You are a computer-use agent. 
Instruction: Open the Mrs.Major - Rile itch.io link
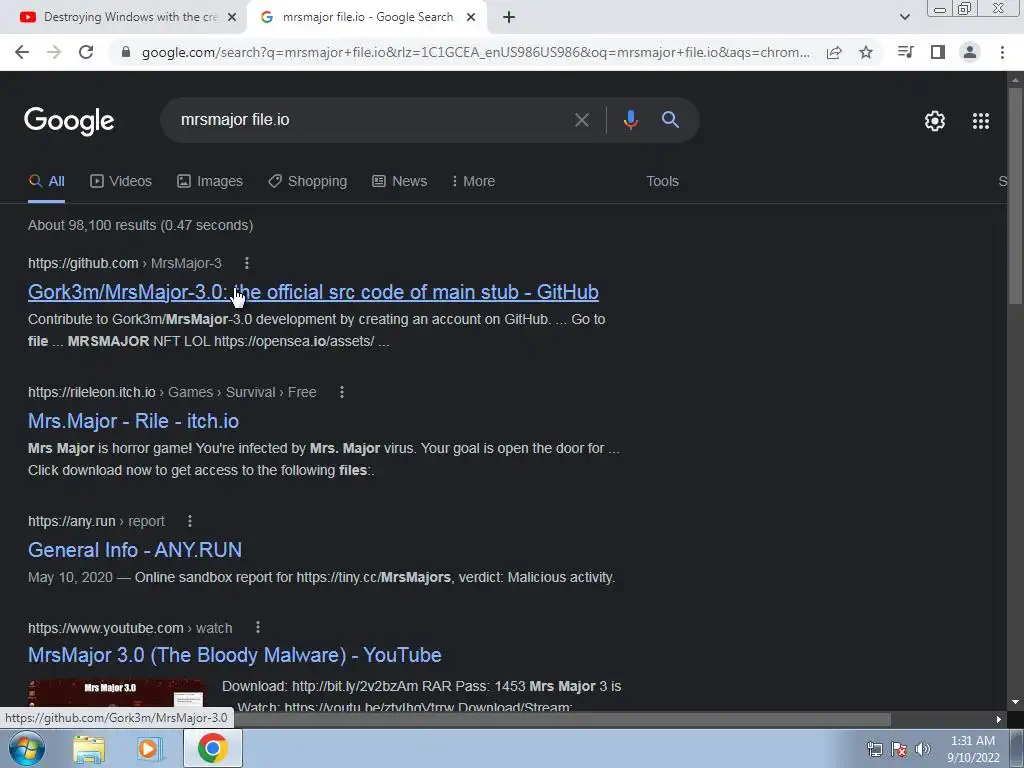pos(133,421)
